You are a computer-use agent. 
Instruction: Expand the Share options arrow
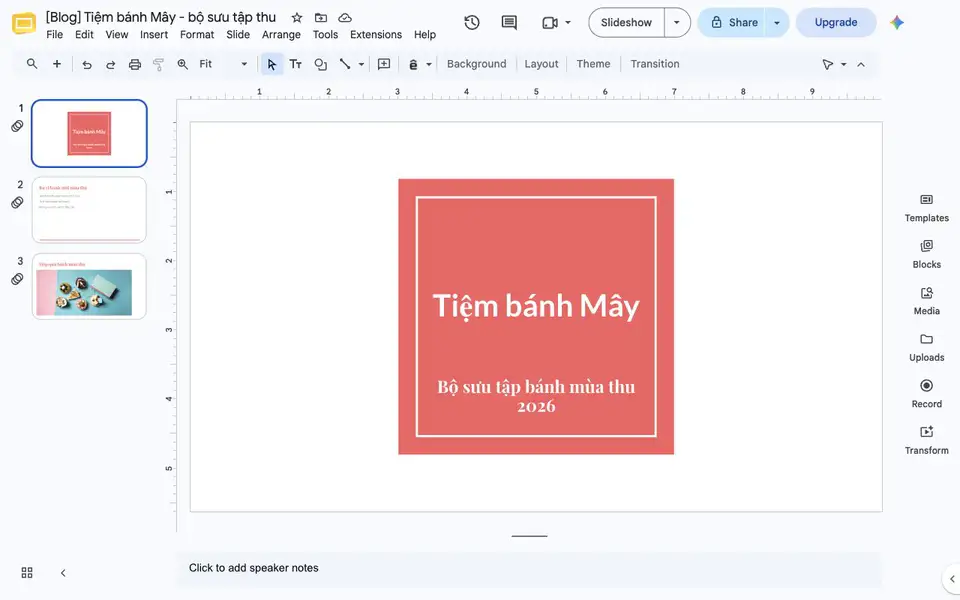tap(777, 23)
